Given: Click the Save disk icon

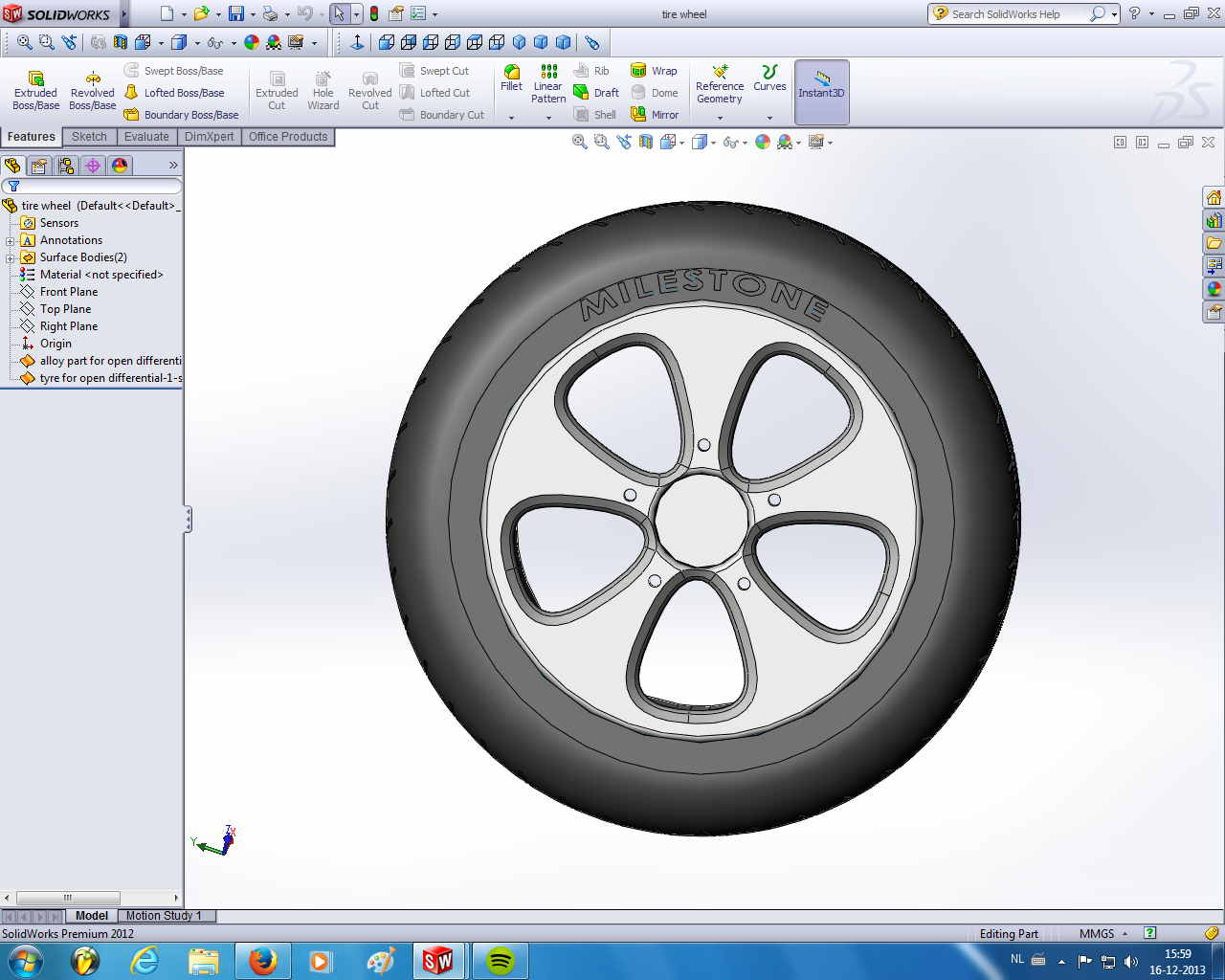Looking at the screenshot, I should (x=235, y=13).
